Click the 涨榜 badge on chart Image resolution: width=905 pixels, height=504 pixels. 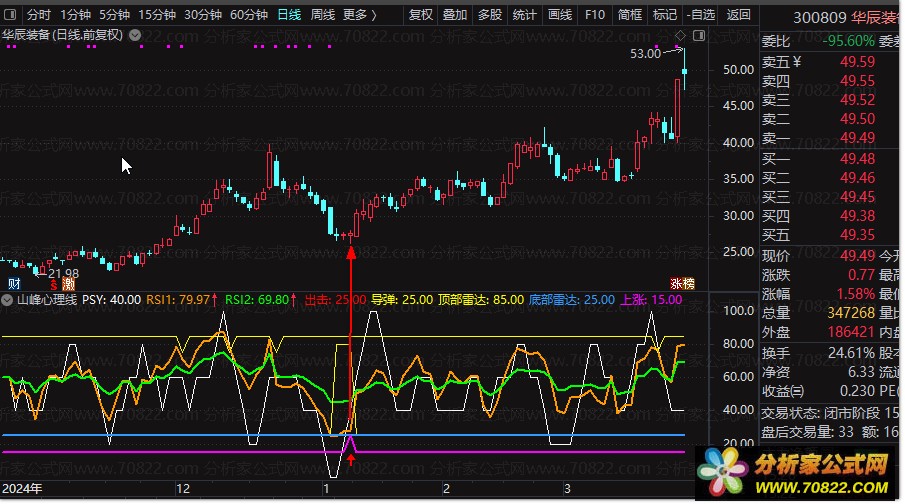(682, 283)
